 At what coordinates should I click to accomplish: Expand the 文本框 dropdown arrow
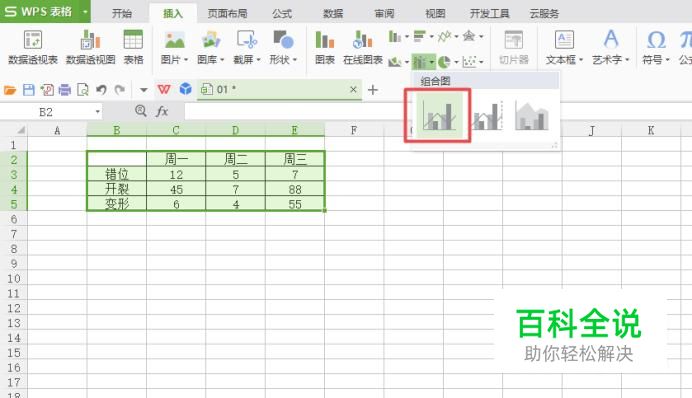click(x=581, y=60)
